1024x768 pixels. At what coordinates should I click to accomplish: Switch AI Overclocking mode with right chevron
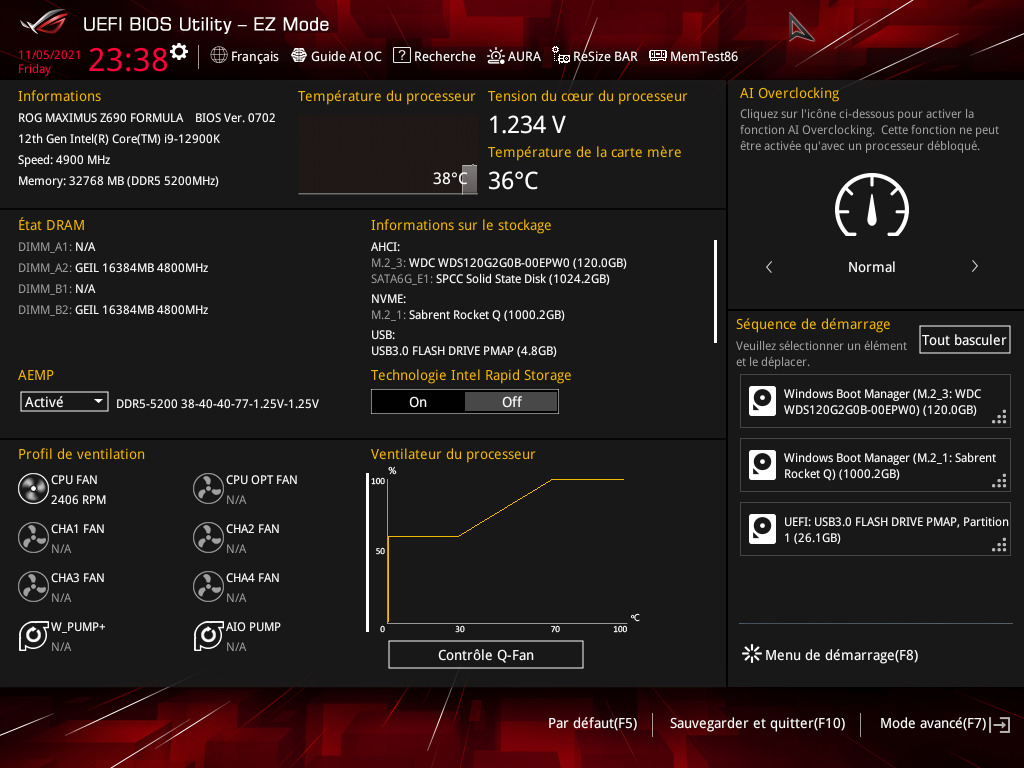click(x=974, y=266)
